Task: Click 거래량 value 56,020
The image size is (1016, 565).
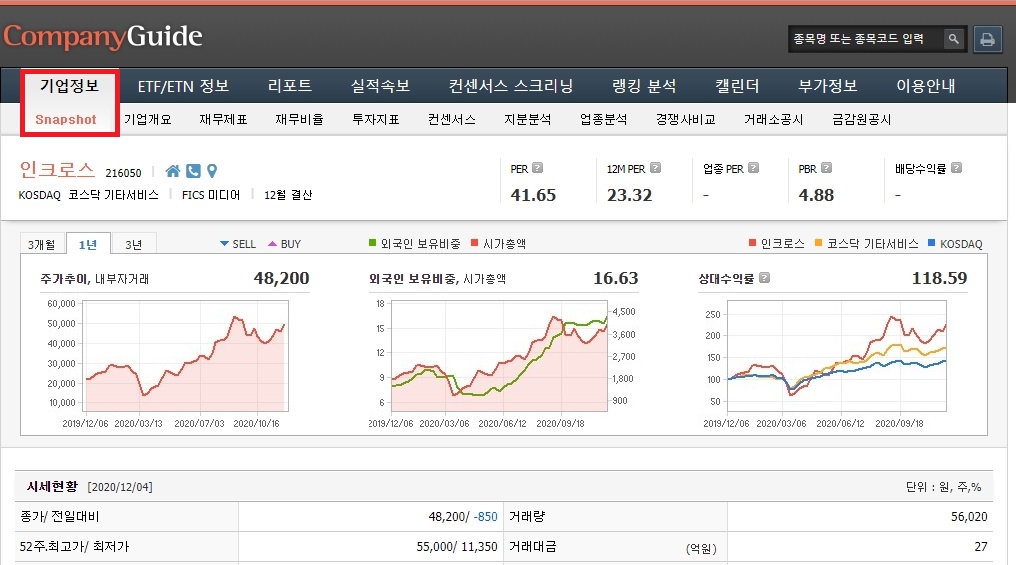Action: 969,516
